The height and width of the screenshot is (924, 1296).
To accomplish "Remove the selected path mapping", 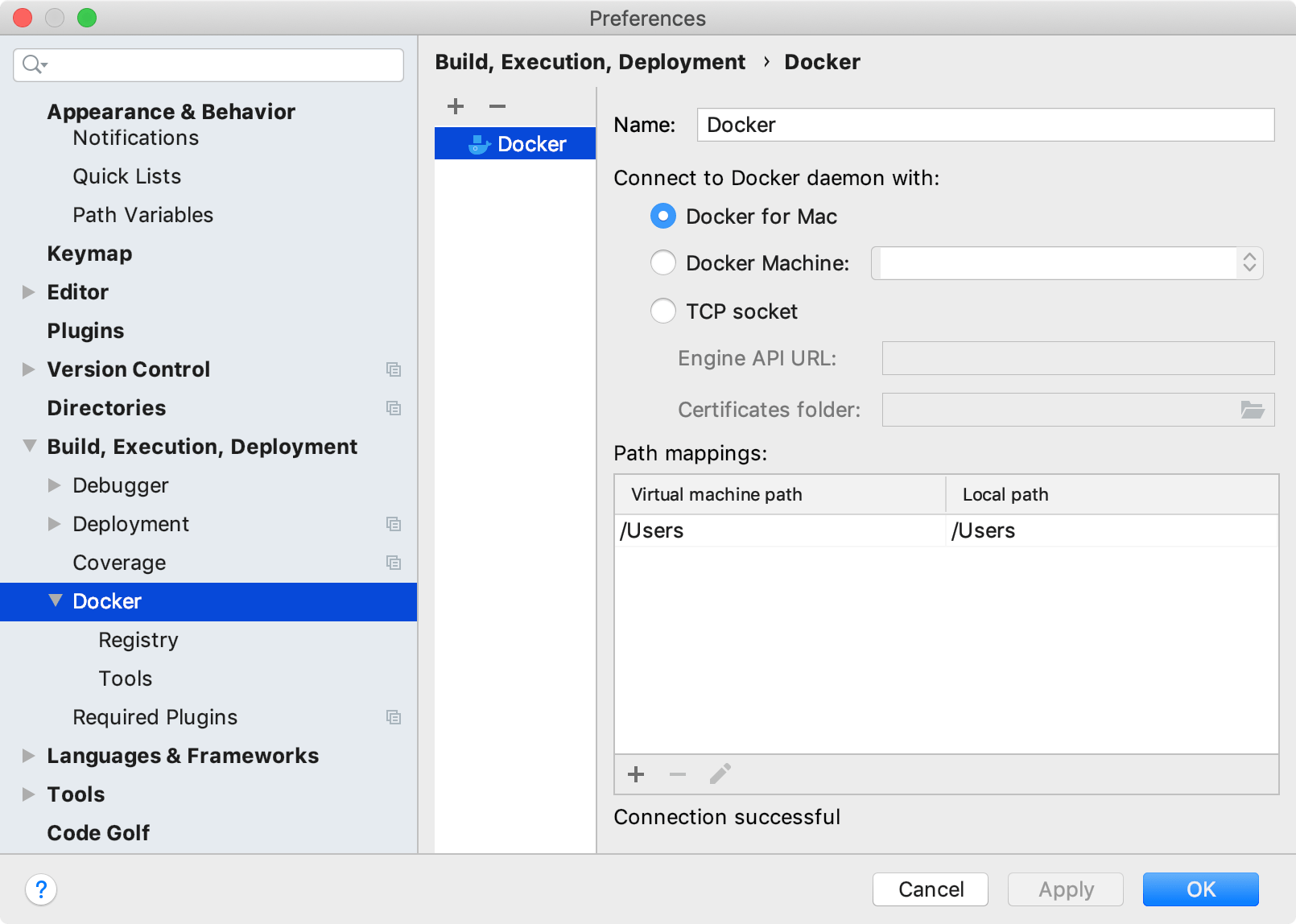I will 678,774.
